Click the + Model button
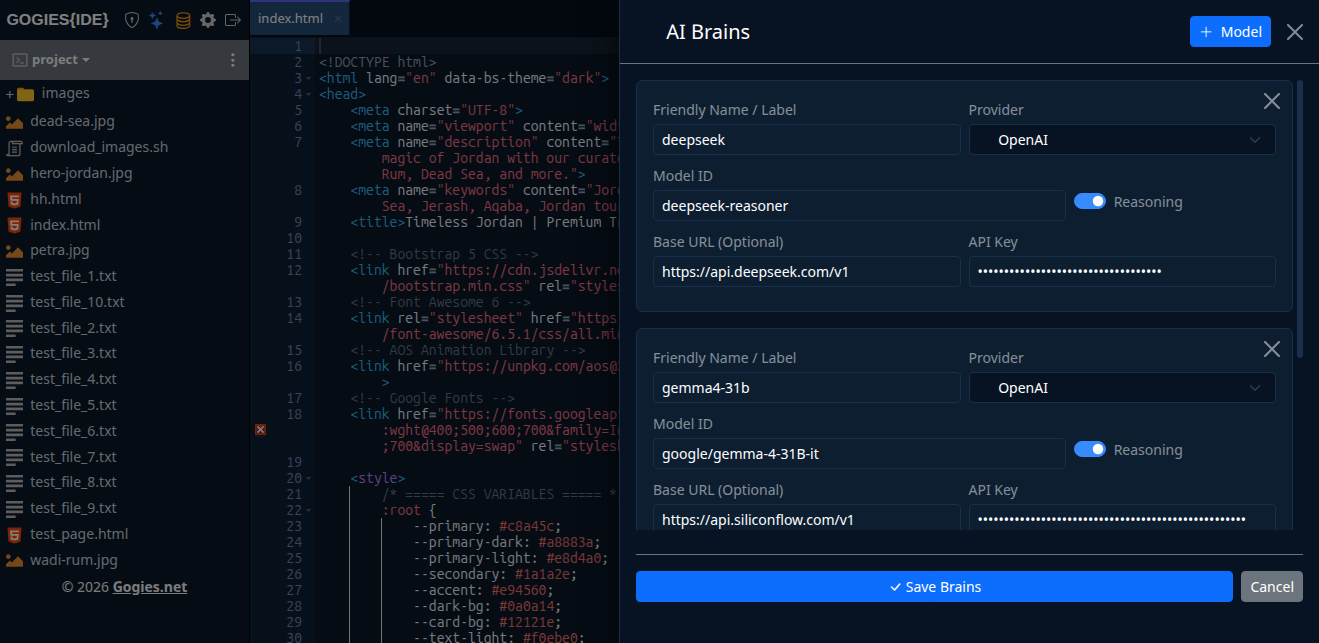Screen dimensions: 1319x643 tap(1230, 32)
